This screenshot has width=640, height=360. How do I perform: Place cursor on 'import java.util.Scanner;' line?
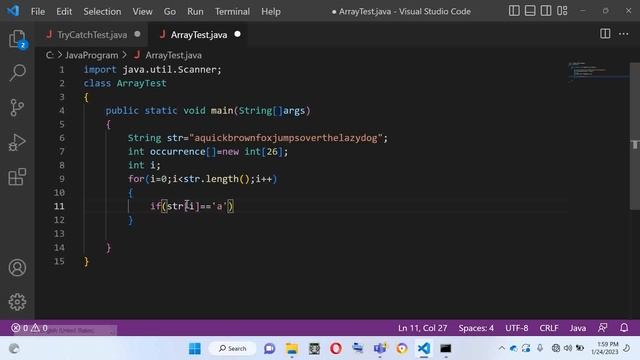tap(153, 70)
